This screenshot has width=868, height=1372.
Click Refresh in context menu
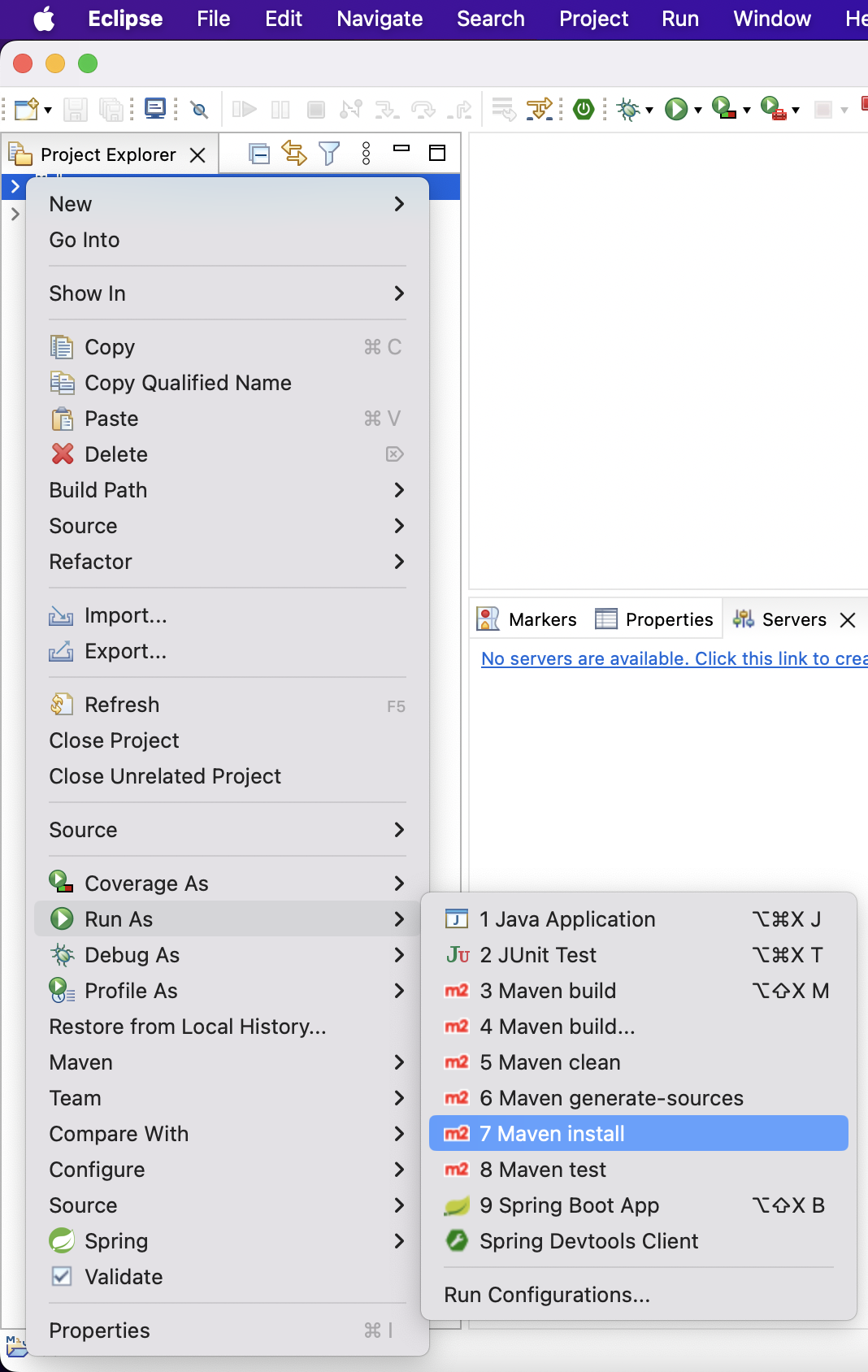click(x=228, y=705)
